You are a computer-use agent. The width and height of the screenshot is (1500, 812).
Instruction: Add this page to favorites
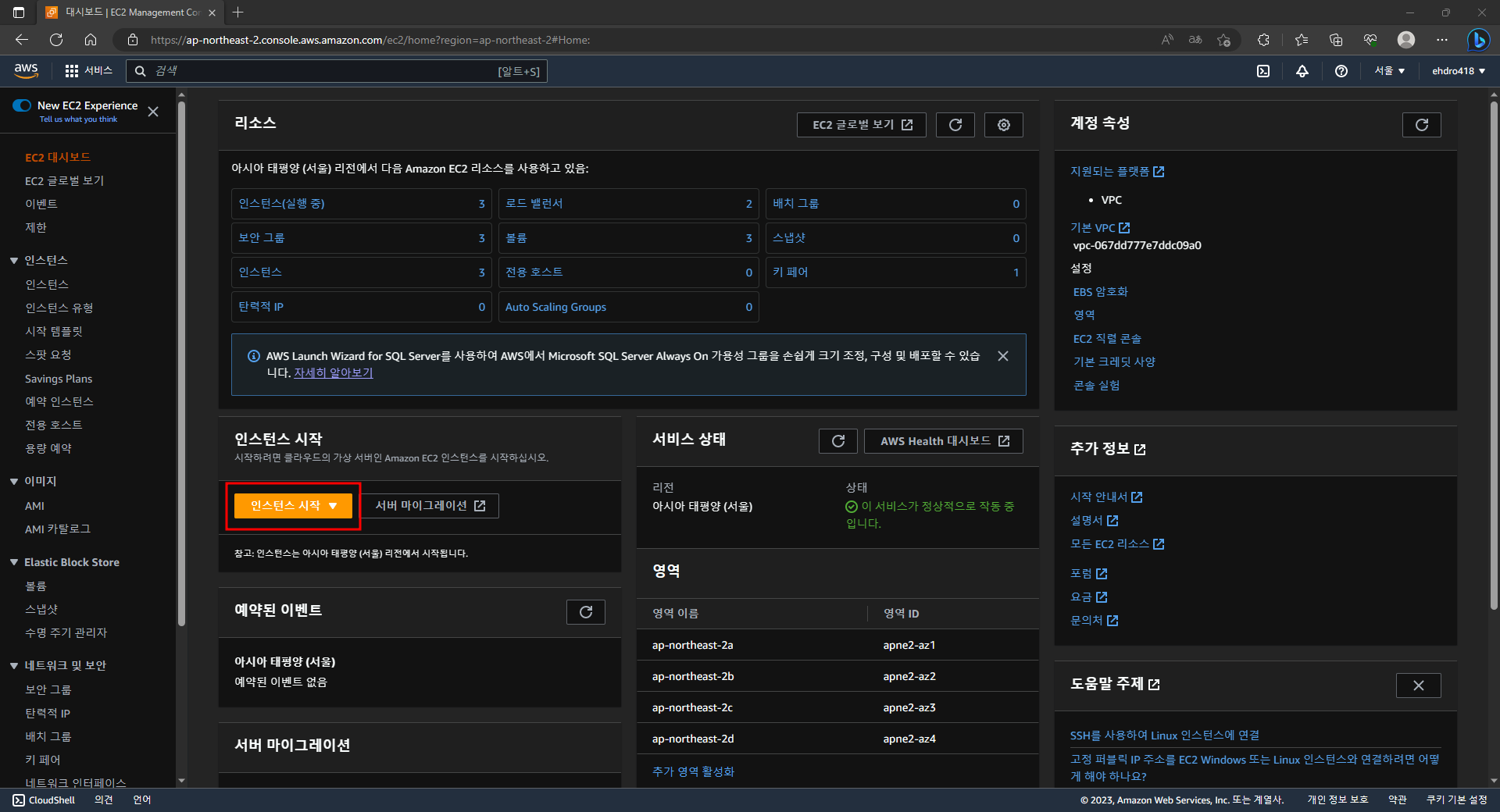(1224, 40)
